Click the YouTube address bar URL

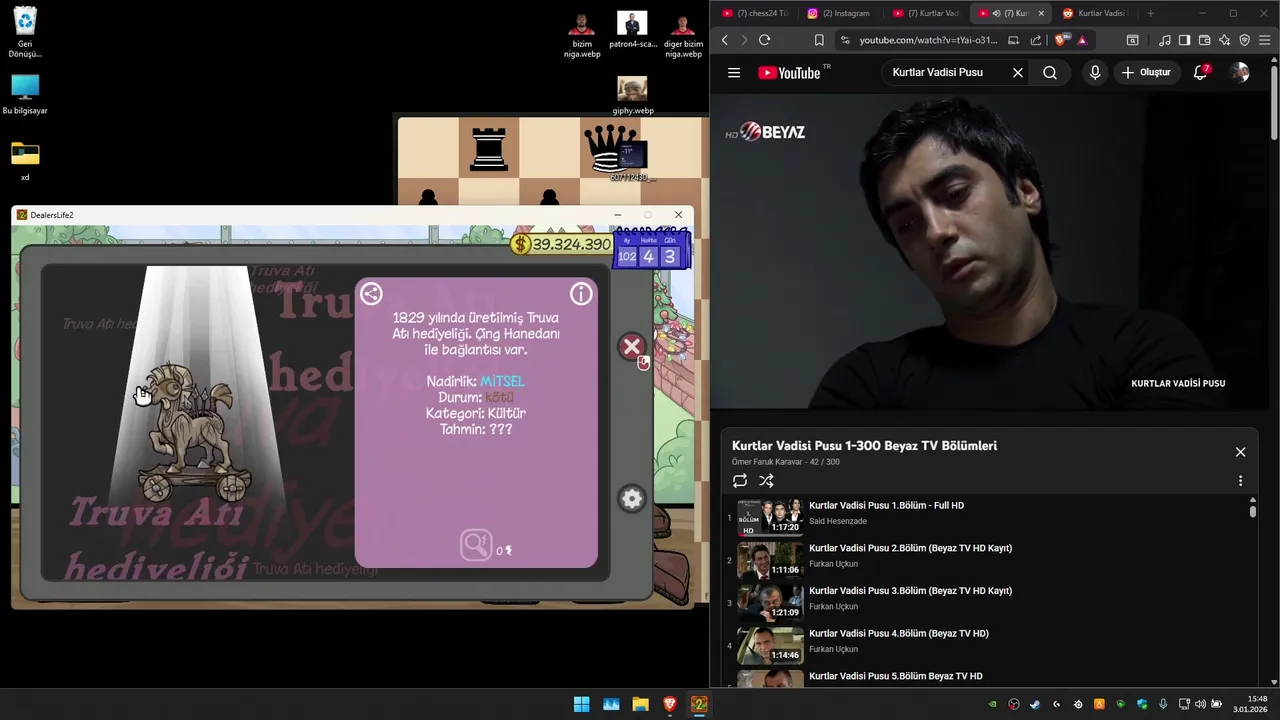tap(928, 40)
